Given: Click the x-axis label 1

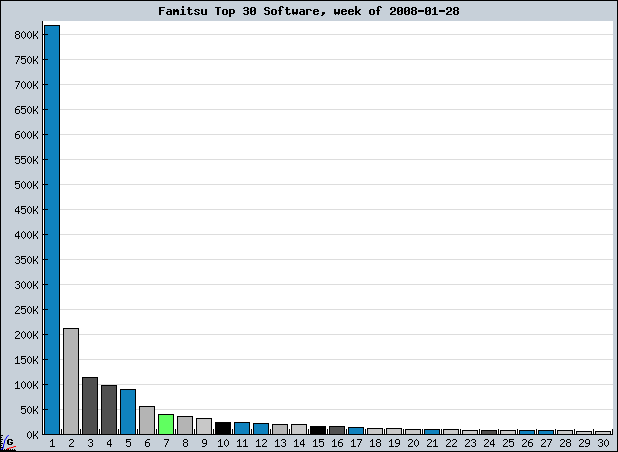Looking at the screenshot, I should click(52, 444).
